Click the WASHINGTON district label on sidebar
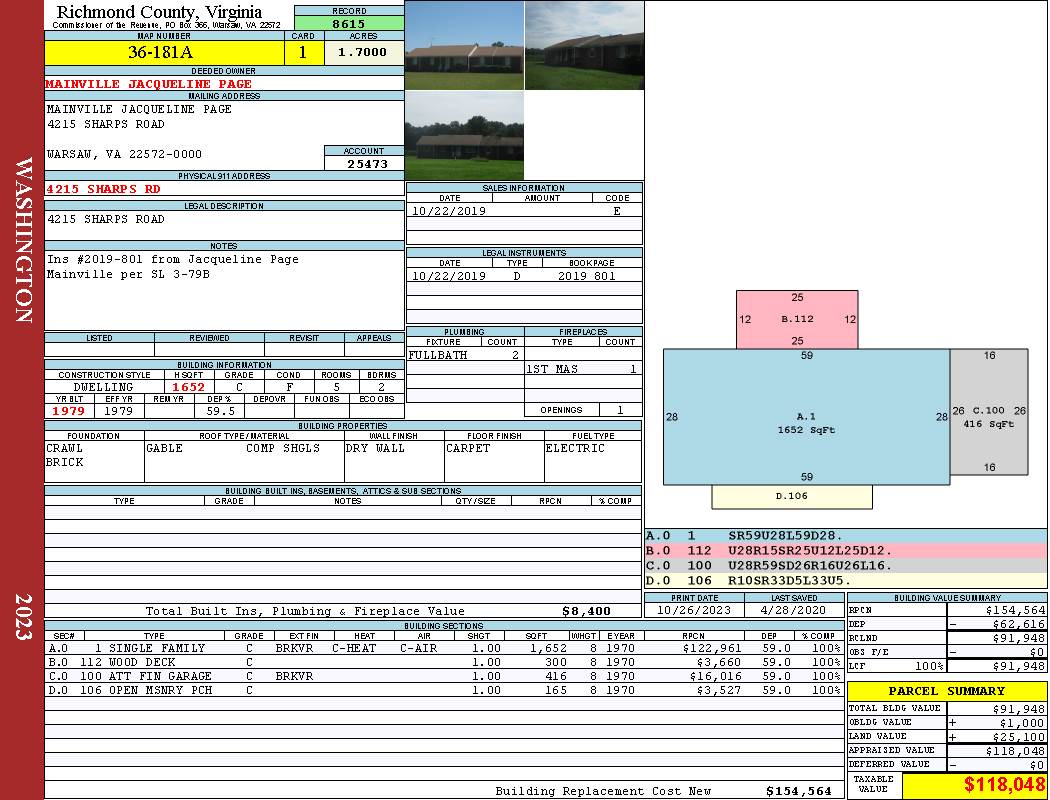Viewport: 1050px width, 800px height. tap(23, 240)
